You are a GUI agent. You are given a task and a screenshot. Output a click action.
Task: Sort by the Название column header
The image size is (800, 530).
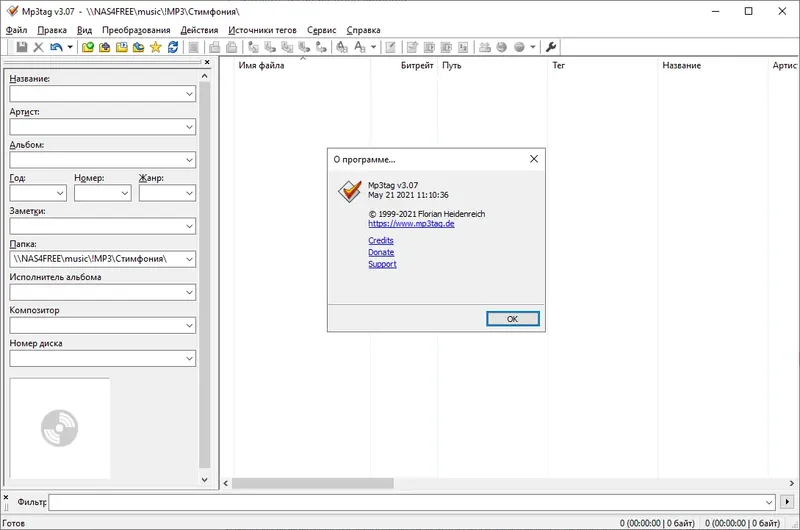coord(712,65)
